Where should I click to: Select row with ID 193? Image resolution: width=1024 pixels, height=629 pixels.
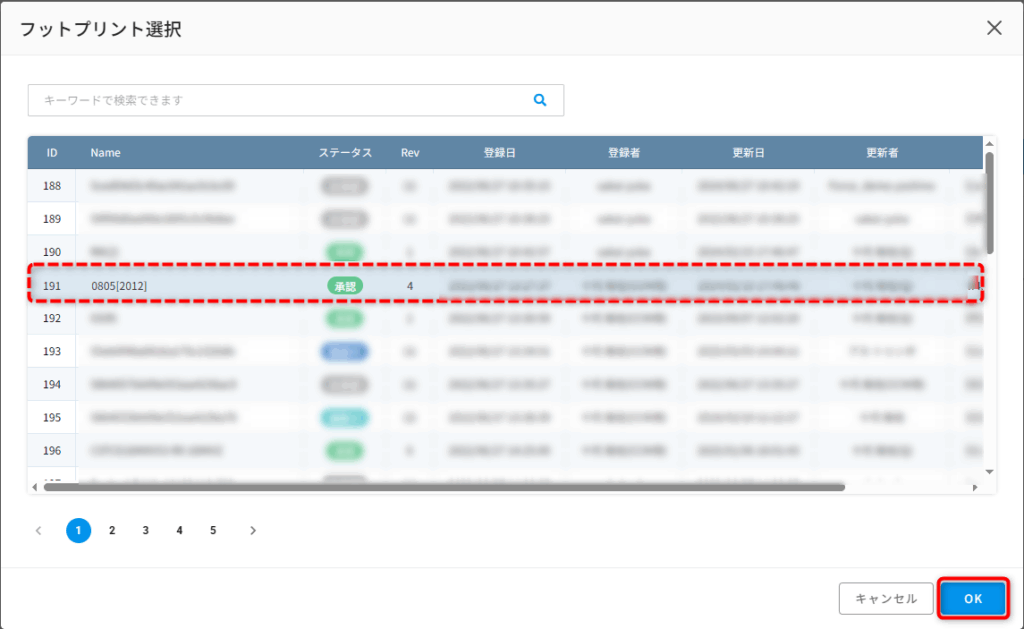505,351
